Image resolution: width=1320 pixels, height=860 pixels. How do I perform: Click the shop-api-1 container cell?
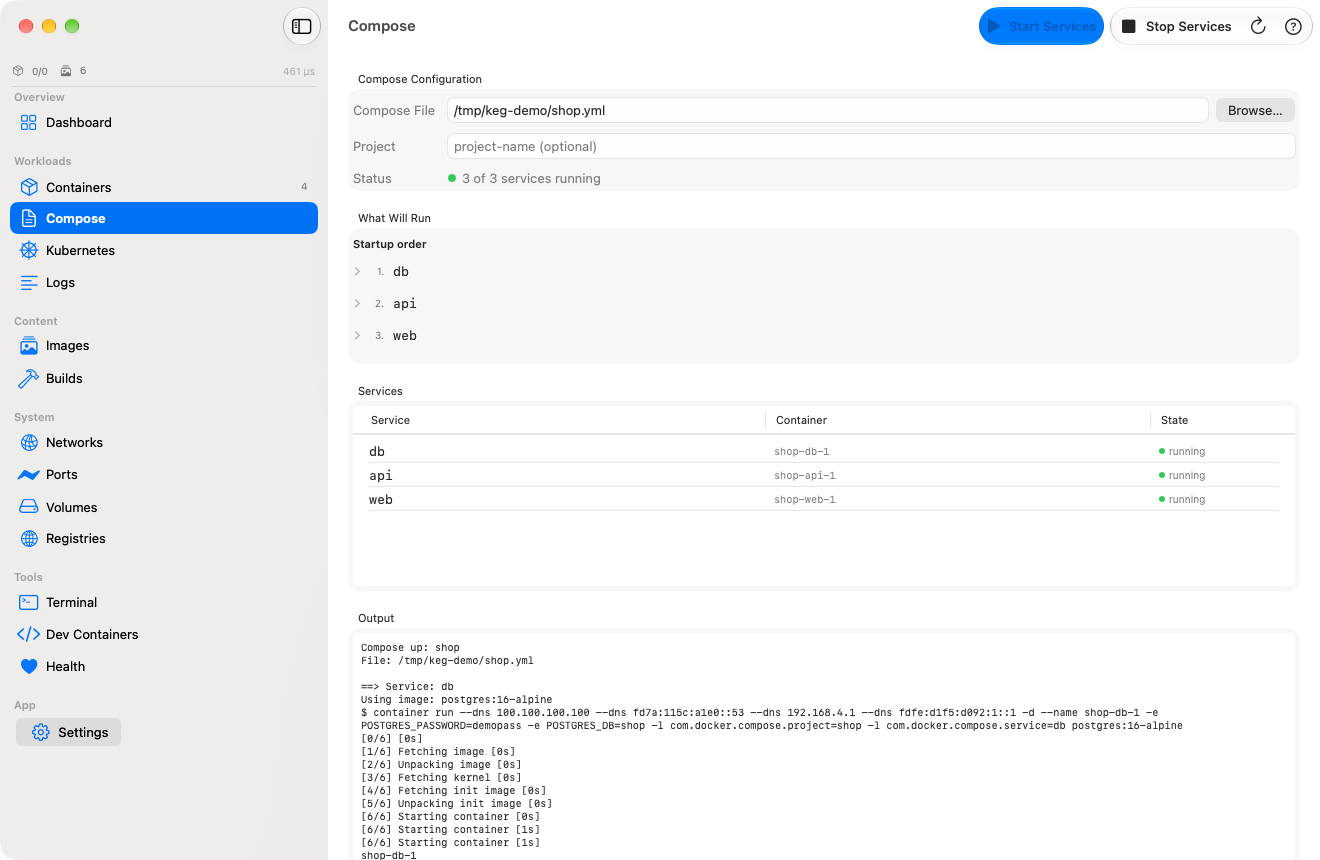(804, 475)
